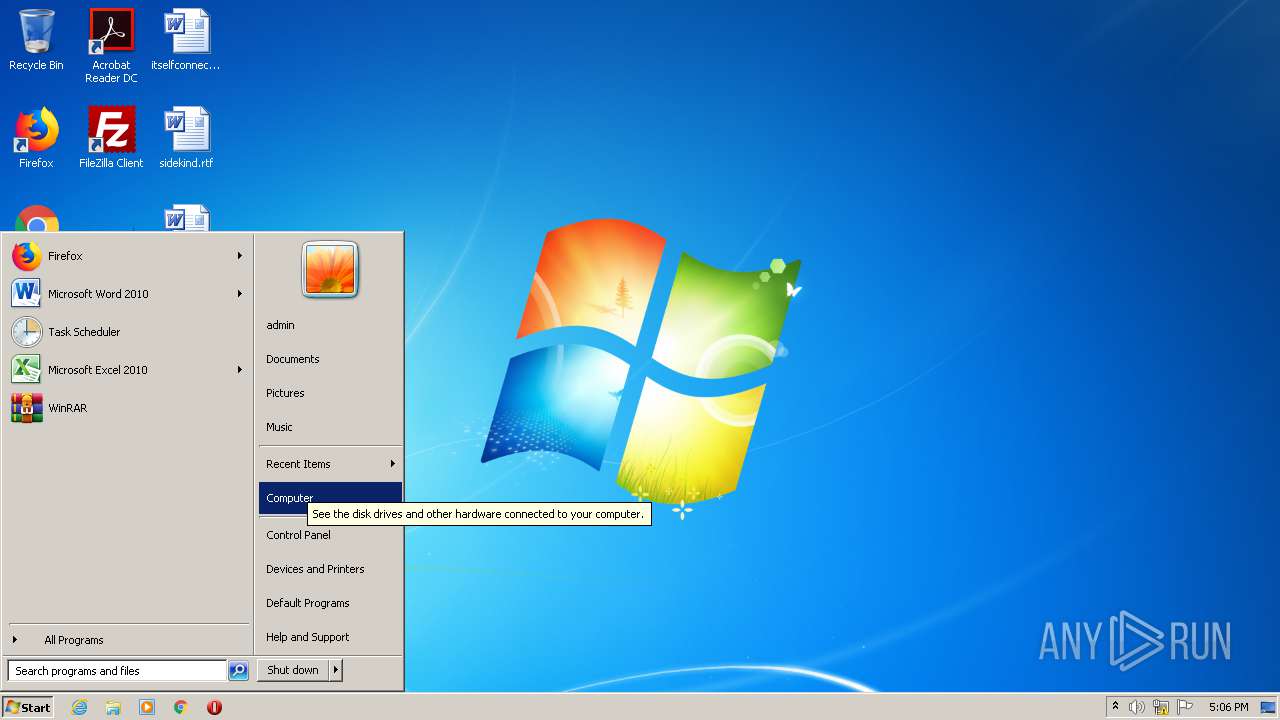Open the admin personal folder
This screenshot has width=1280, height=720.
[x=330, y=325]
